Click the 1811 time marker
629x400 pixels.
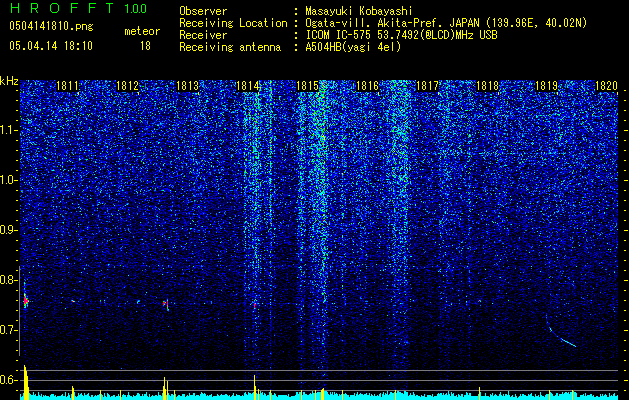point(67,86)
